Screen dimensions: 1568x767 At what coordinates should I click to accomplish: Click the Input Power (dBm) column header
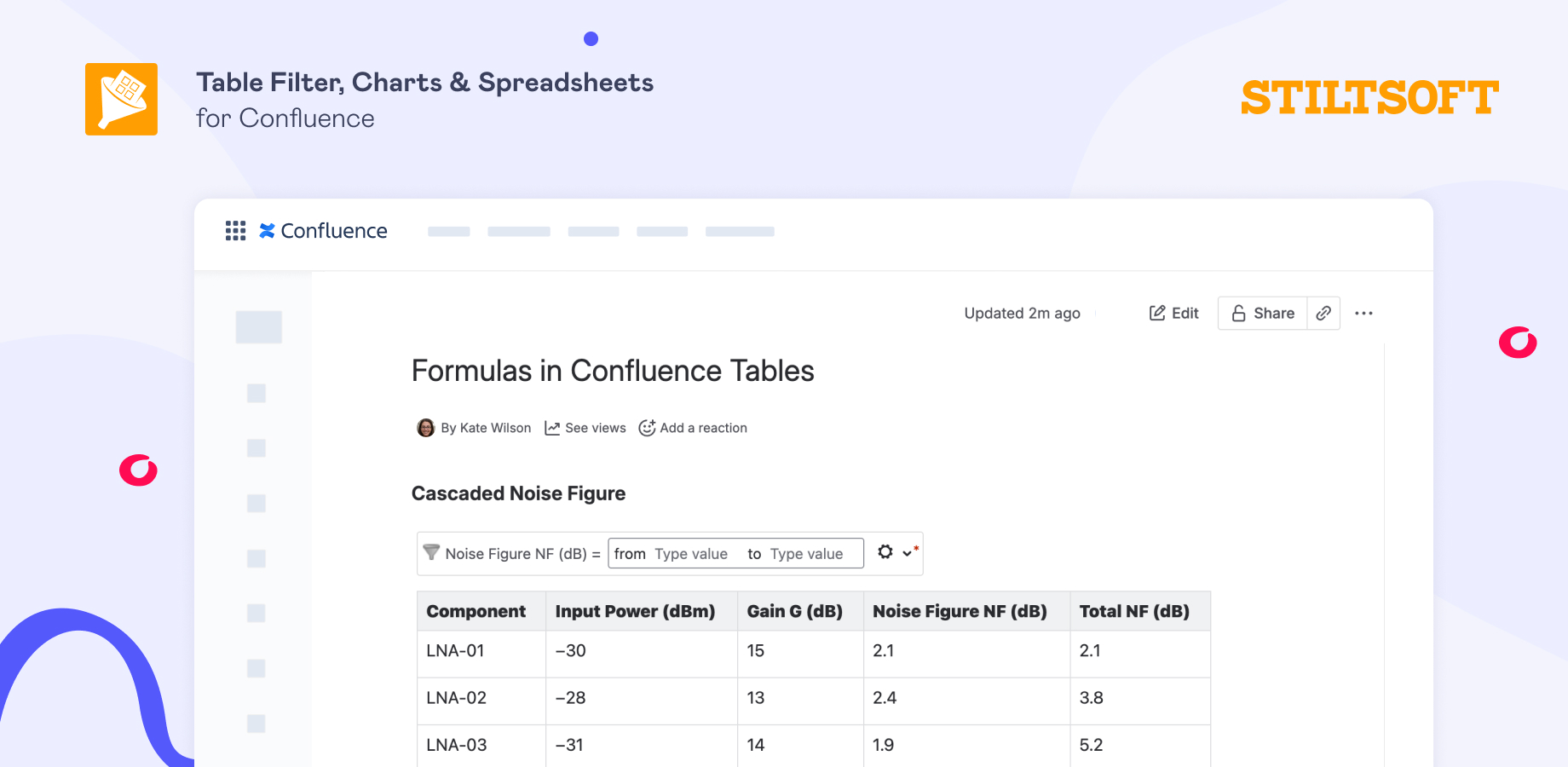click(x=642, y=611)
